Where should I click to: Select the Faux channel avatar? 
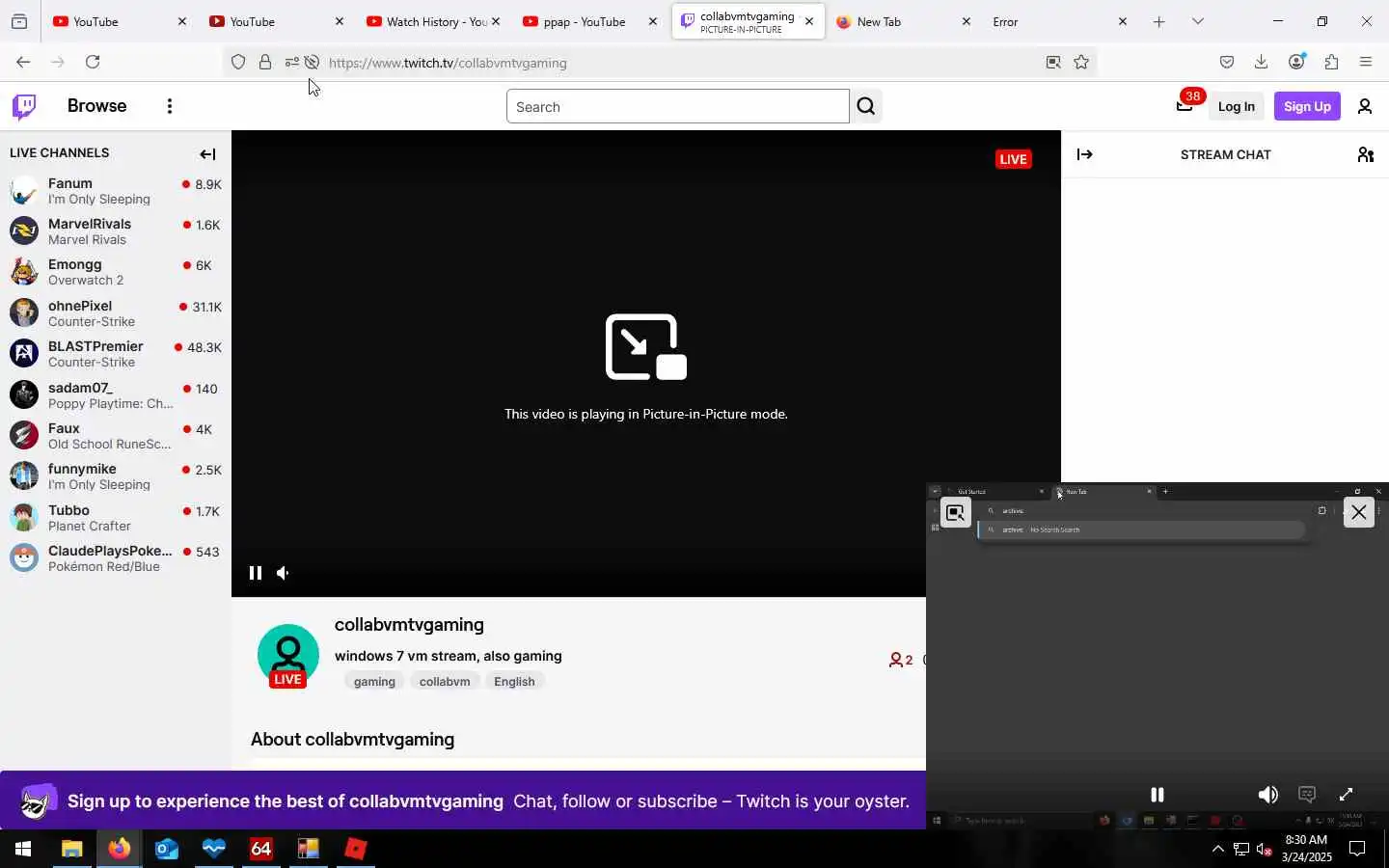click(x=24, y=436)
